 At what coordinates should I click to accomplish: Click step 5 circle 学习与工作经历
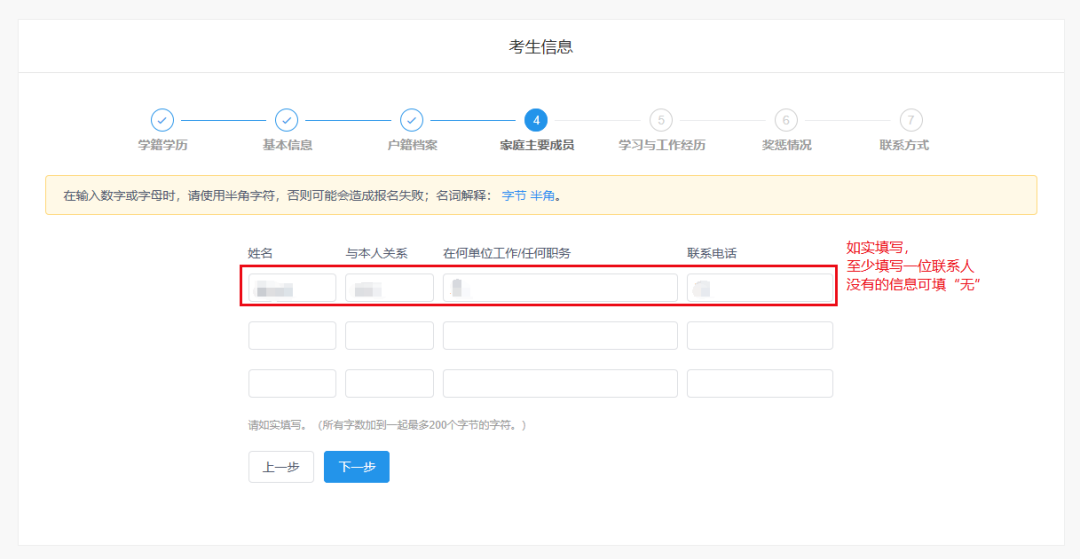click(x=661, y=120)
